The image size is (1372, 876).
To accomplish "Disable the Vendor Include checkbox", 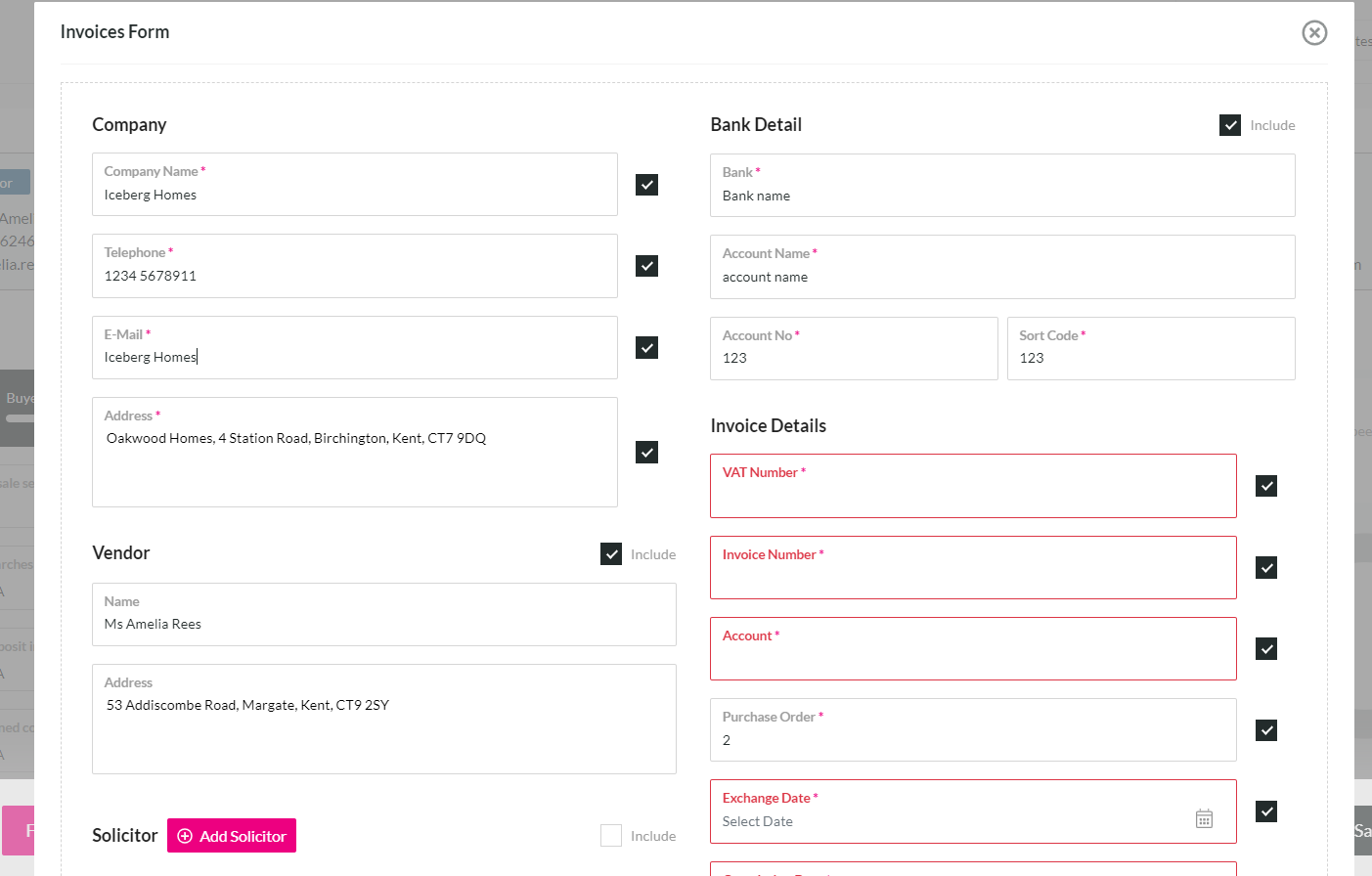I will pos(611,554).
